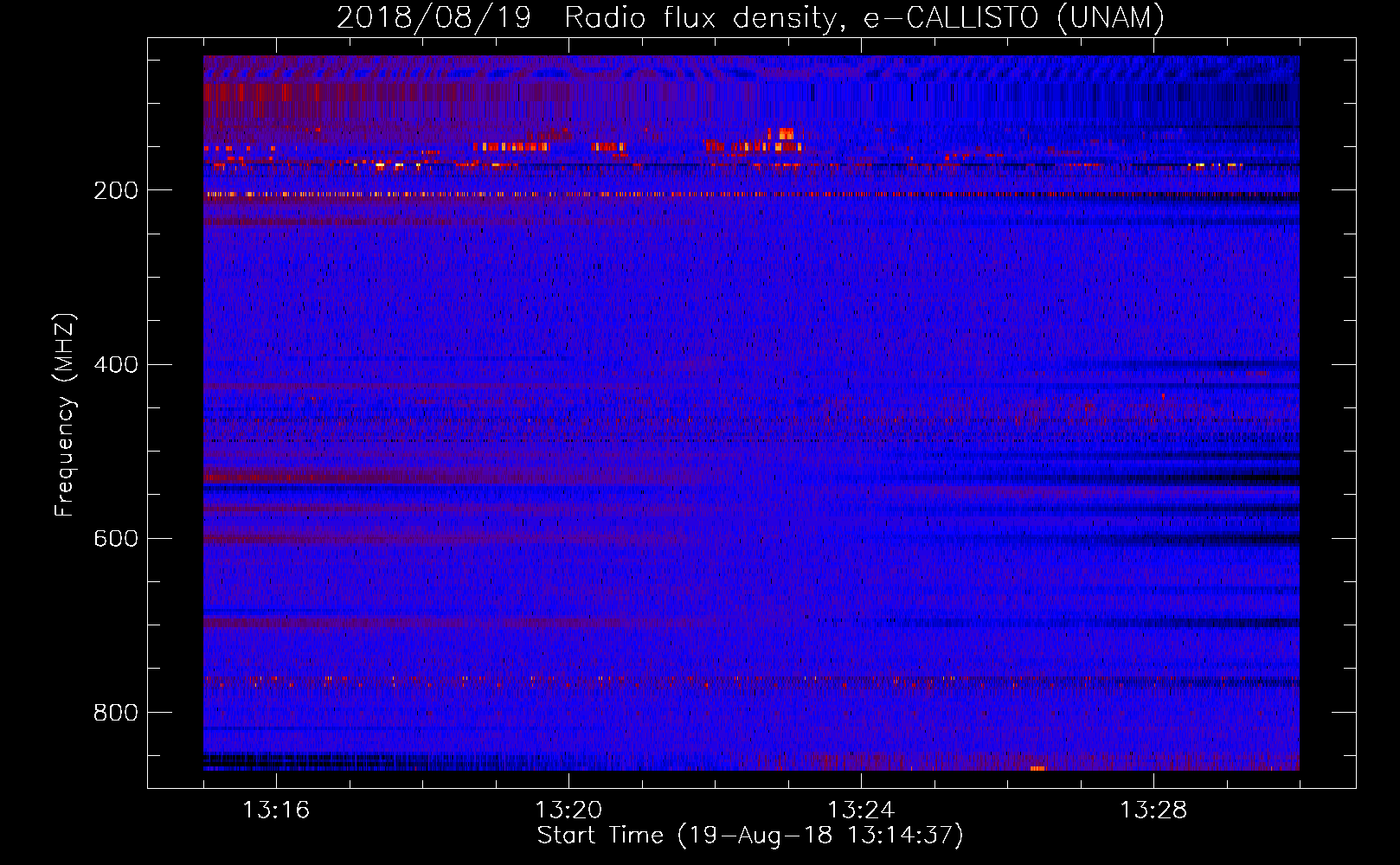Click the "400" frequency tick label

pos(116,365)
